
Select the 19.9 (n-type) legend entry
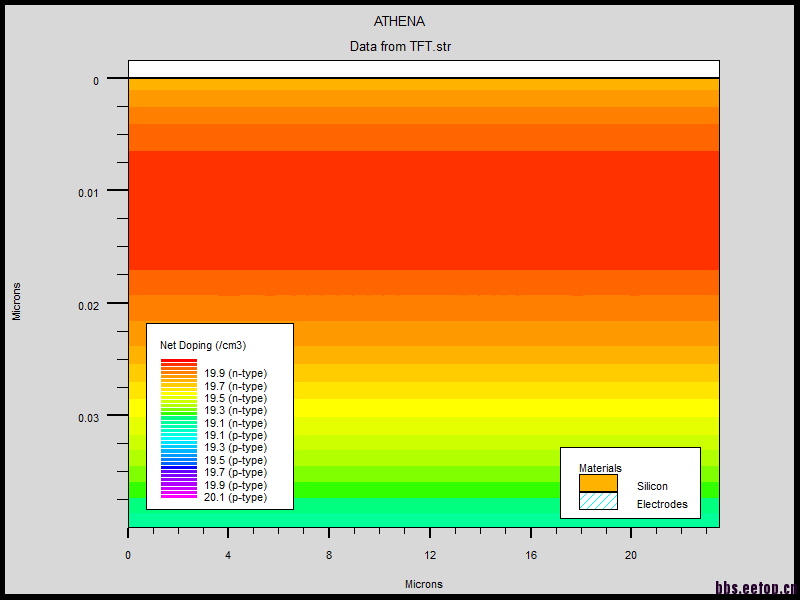coord(235,374)
